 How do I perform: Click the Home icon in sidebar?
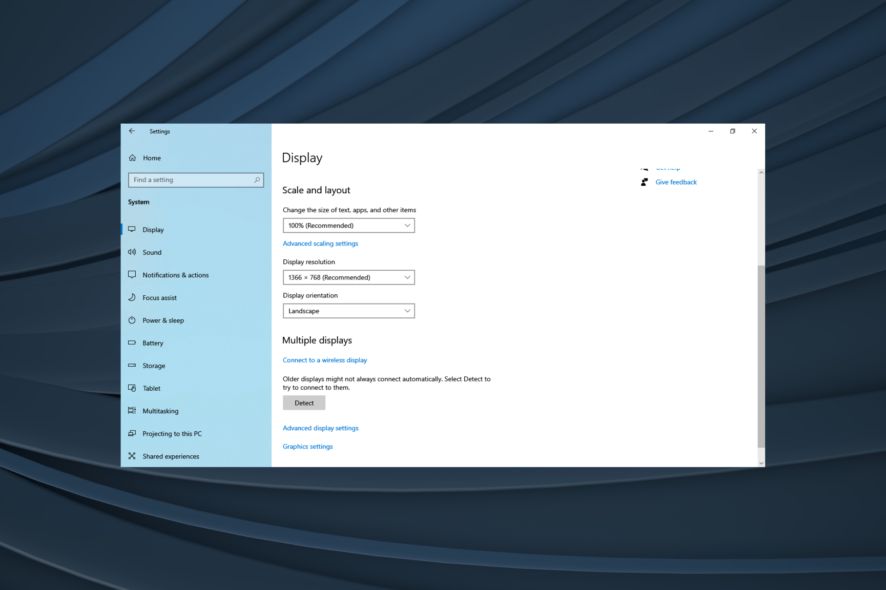click(132, 158)
